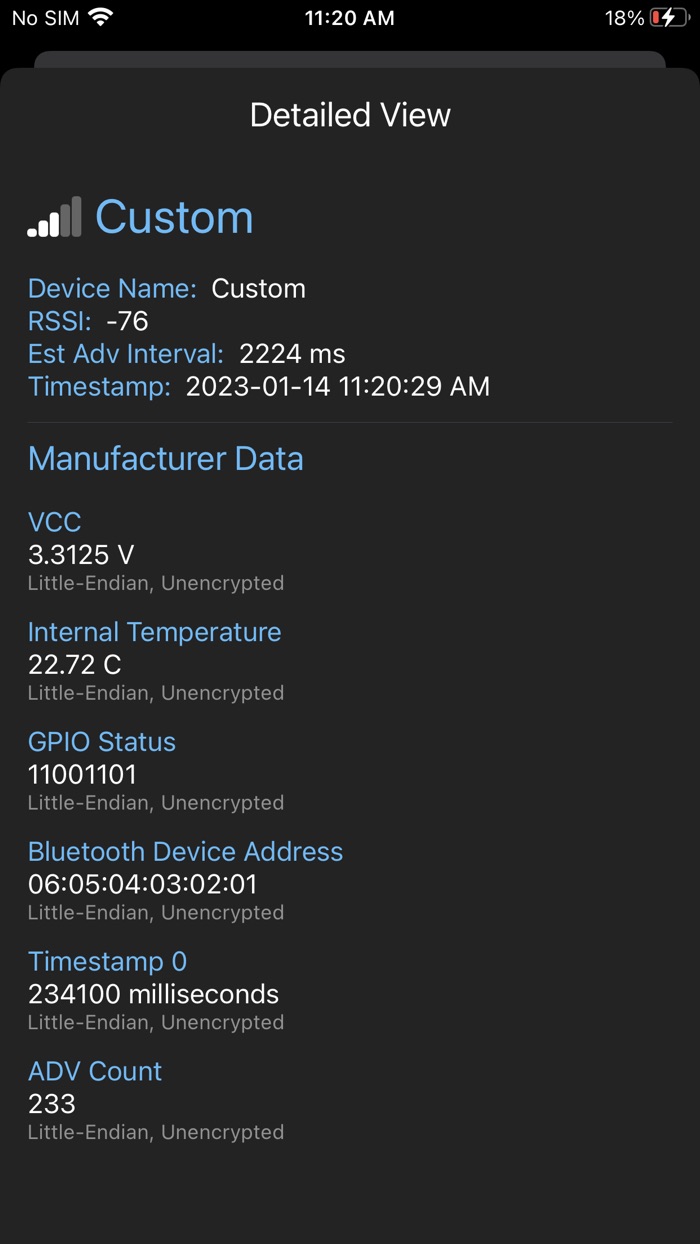The width and height of the screenshot is (700, 1244).
Task: Select the Timestamp 0 field label
Action: point(107,962)
